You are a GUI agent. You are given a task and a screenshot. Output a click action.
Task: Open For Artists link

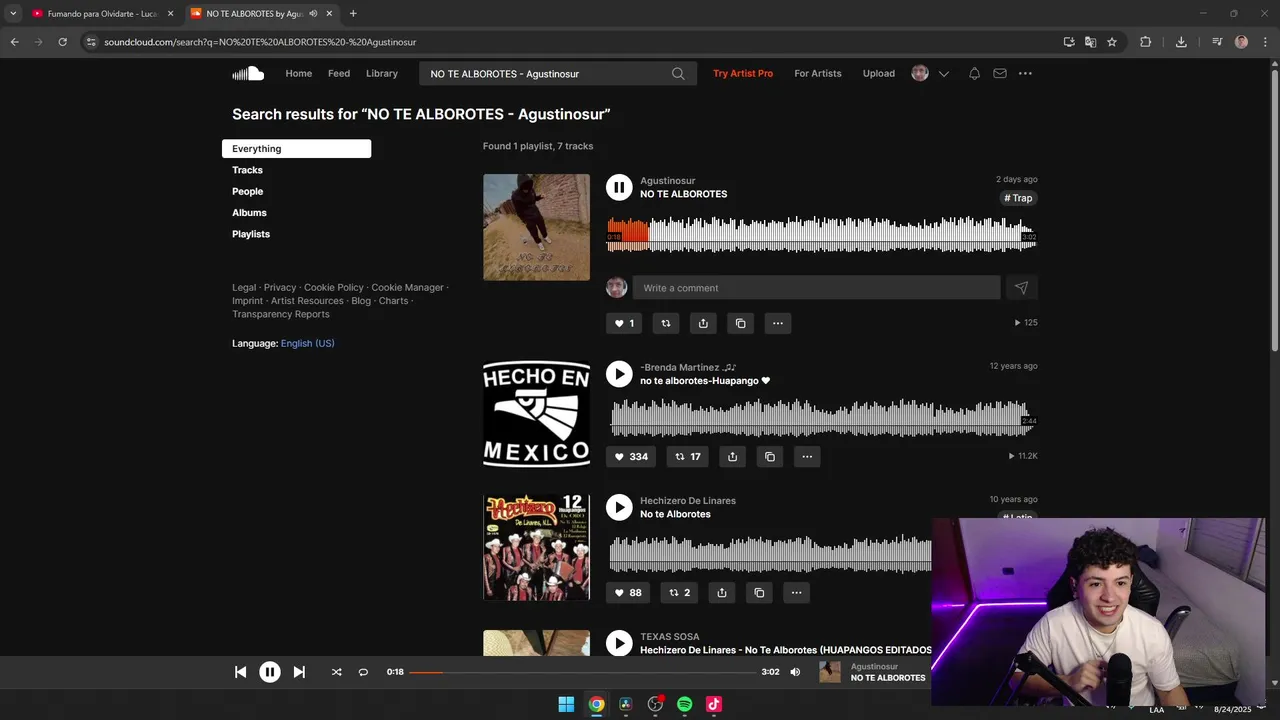pos(818,73)
